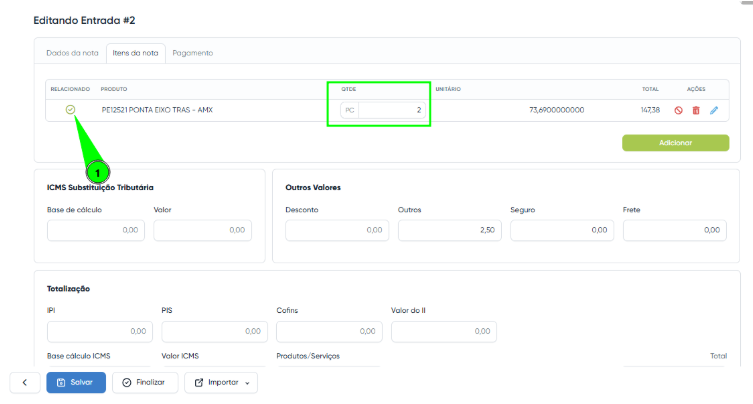The height and width of the screenshot is (404, 753).
Task: Switch to the Dados da nota tab
Action: click(x=71, y=53)
